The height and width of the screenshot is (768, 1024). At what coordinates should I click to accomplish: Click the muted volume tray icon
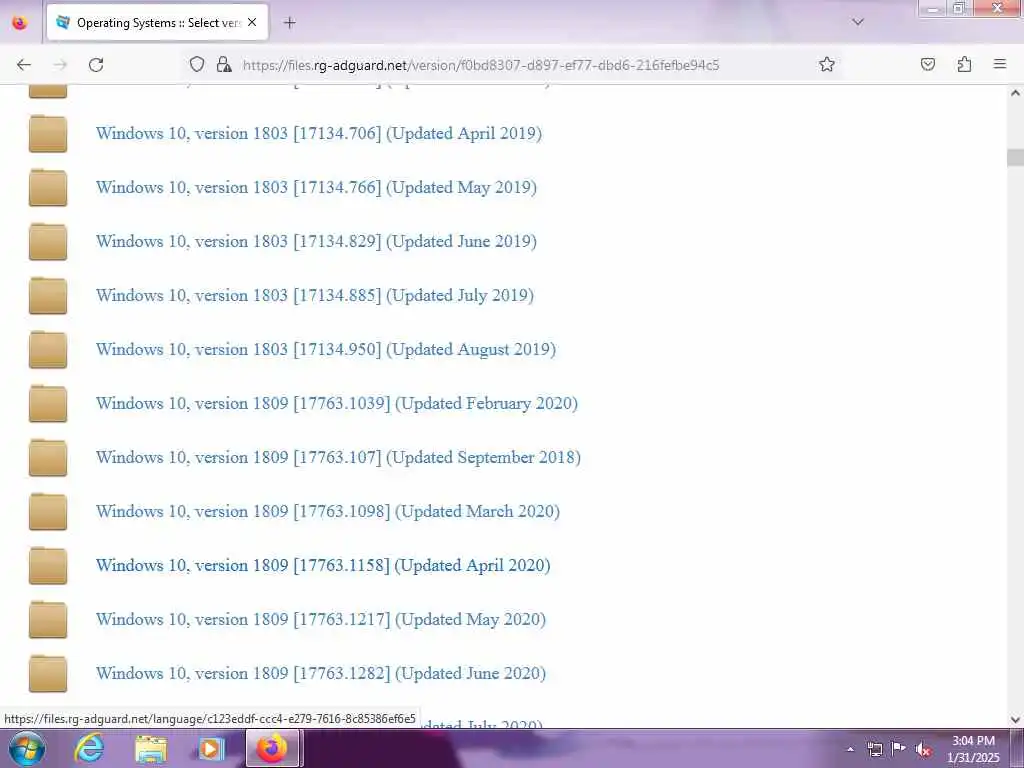[x=923, y=750]
